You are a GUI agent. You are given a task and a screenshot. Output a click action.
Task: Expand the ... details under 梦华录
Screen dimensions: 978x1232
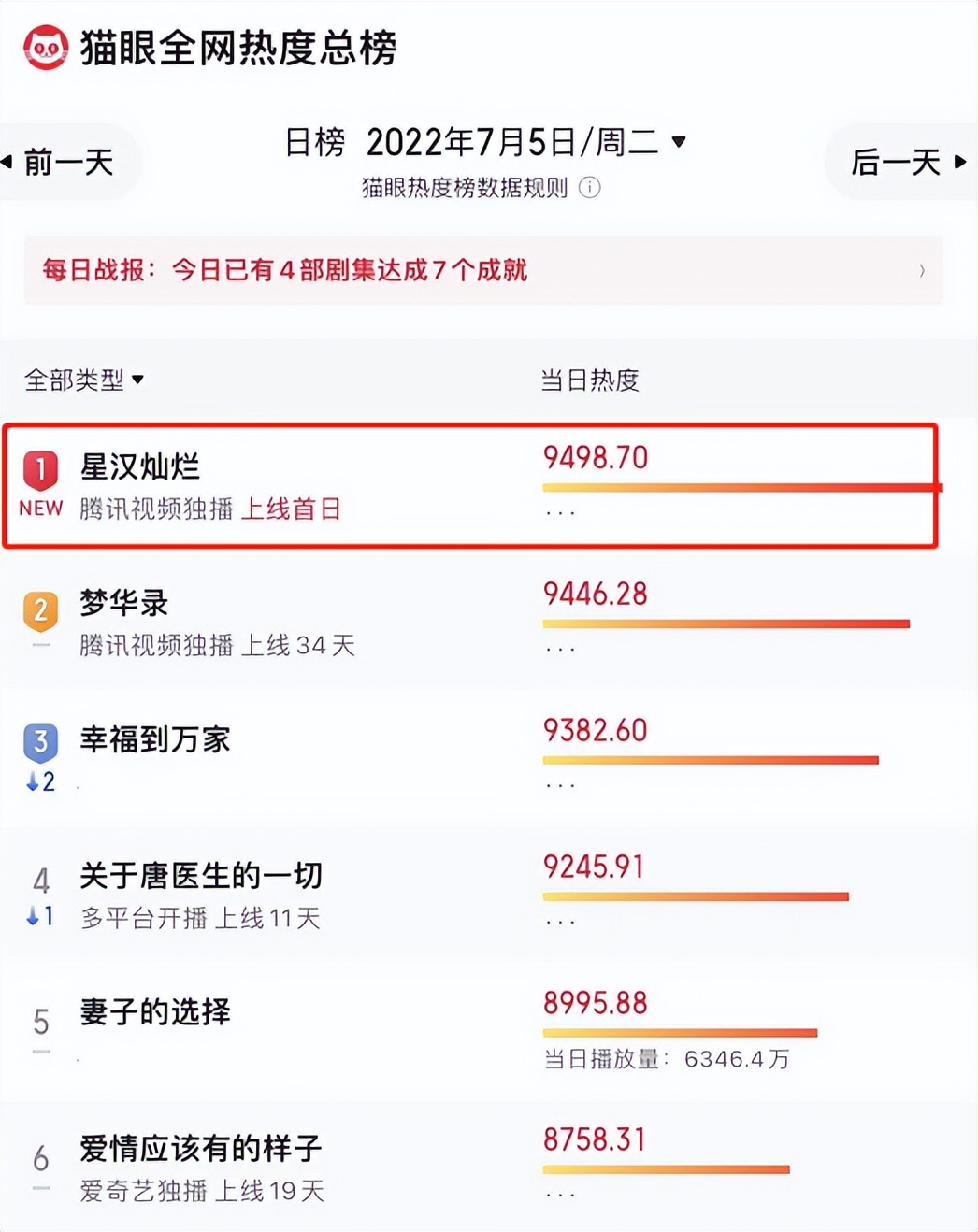point(560,647)
